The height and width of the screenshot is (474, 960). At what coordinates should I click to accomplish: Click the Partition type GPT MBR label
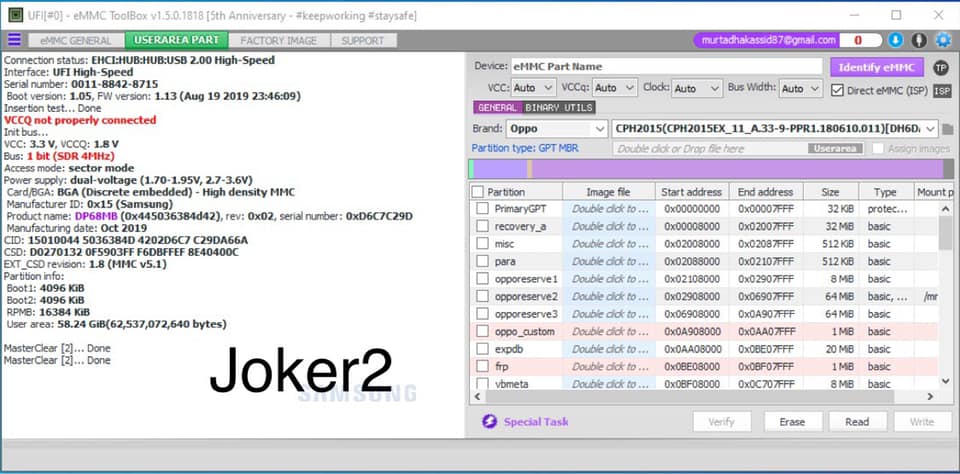(525, 148)
